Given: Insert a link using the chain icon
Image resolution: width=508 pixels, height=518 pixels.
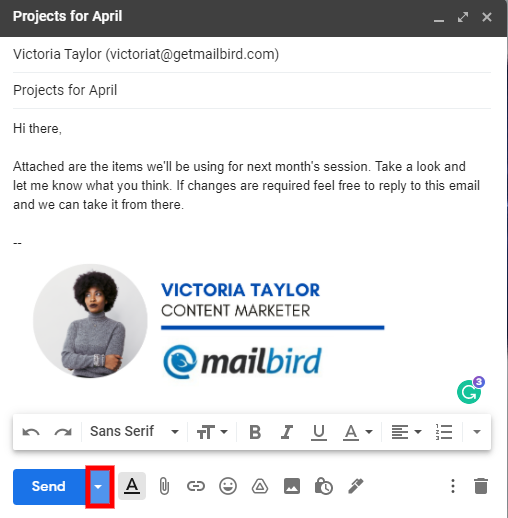Looking at the screenshot, I should [196, 486].
